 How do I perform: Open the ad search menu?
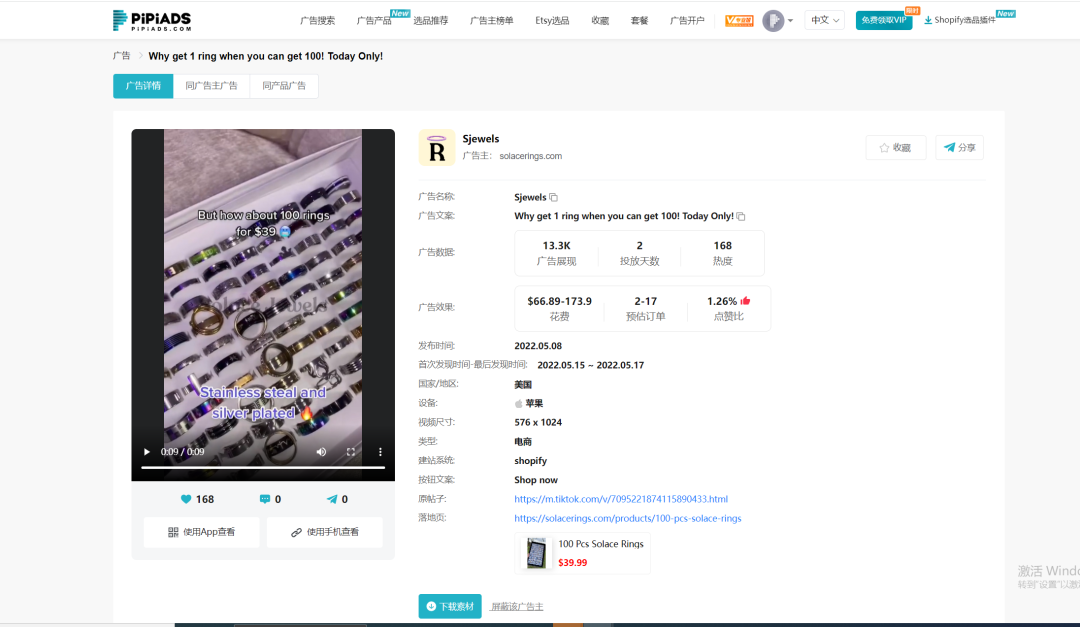point(318,21)
